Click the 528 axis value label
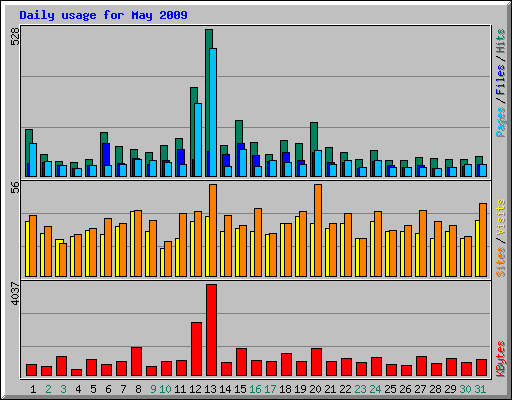 15,36
